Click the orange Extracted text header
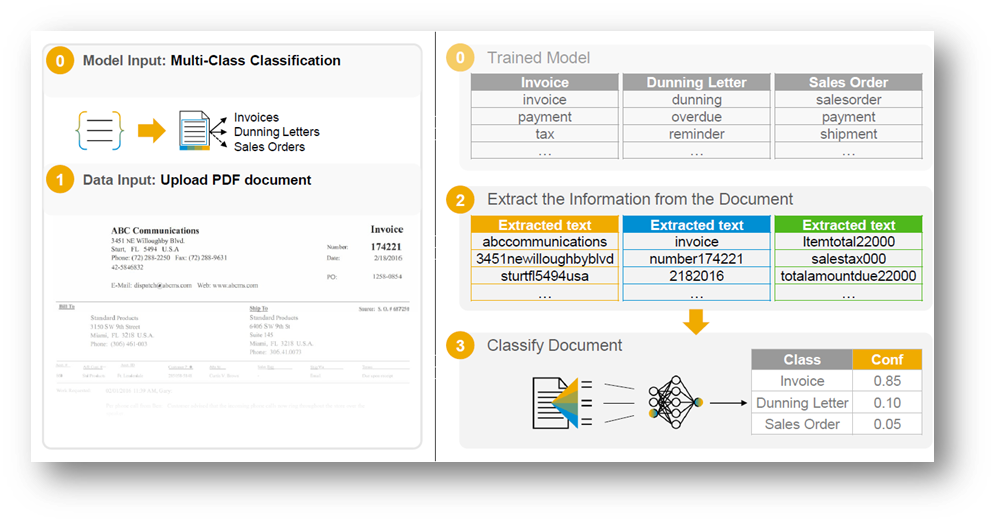The height and width of the screenshot is (524, 996). (545, 225)
